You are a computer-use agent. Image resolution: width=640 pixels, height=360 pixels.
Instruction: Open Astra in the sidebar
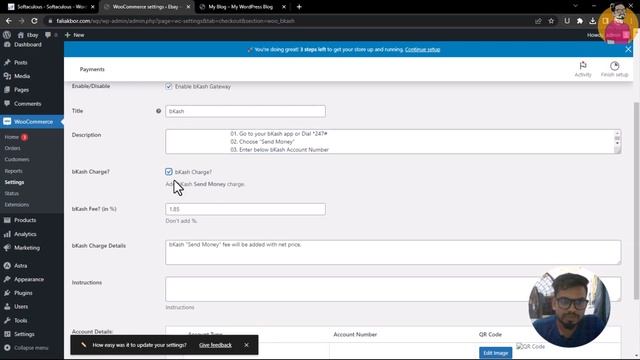click(x=20, y=266)
